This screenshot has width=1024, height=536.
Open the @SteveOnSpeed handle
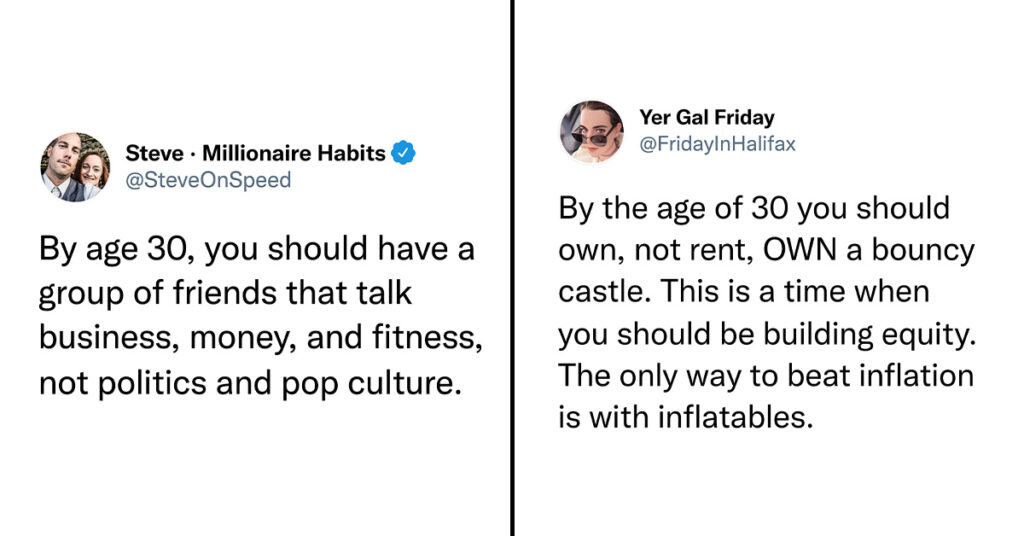(x=208, y=180)
